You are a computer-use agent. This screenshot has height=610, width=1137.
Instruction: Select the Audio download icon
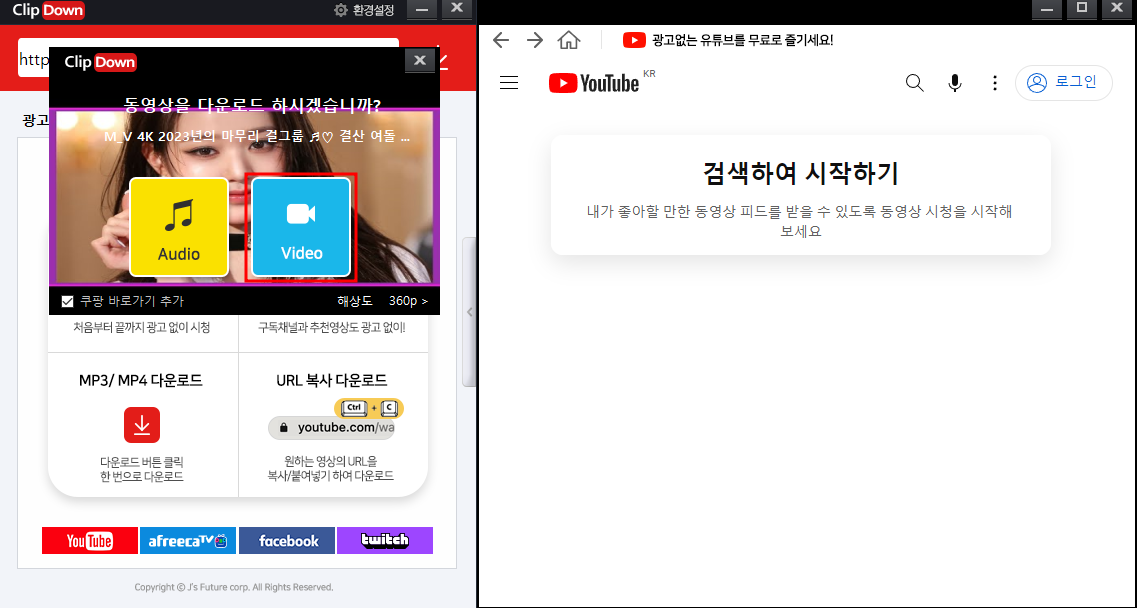coord(178,227)
